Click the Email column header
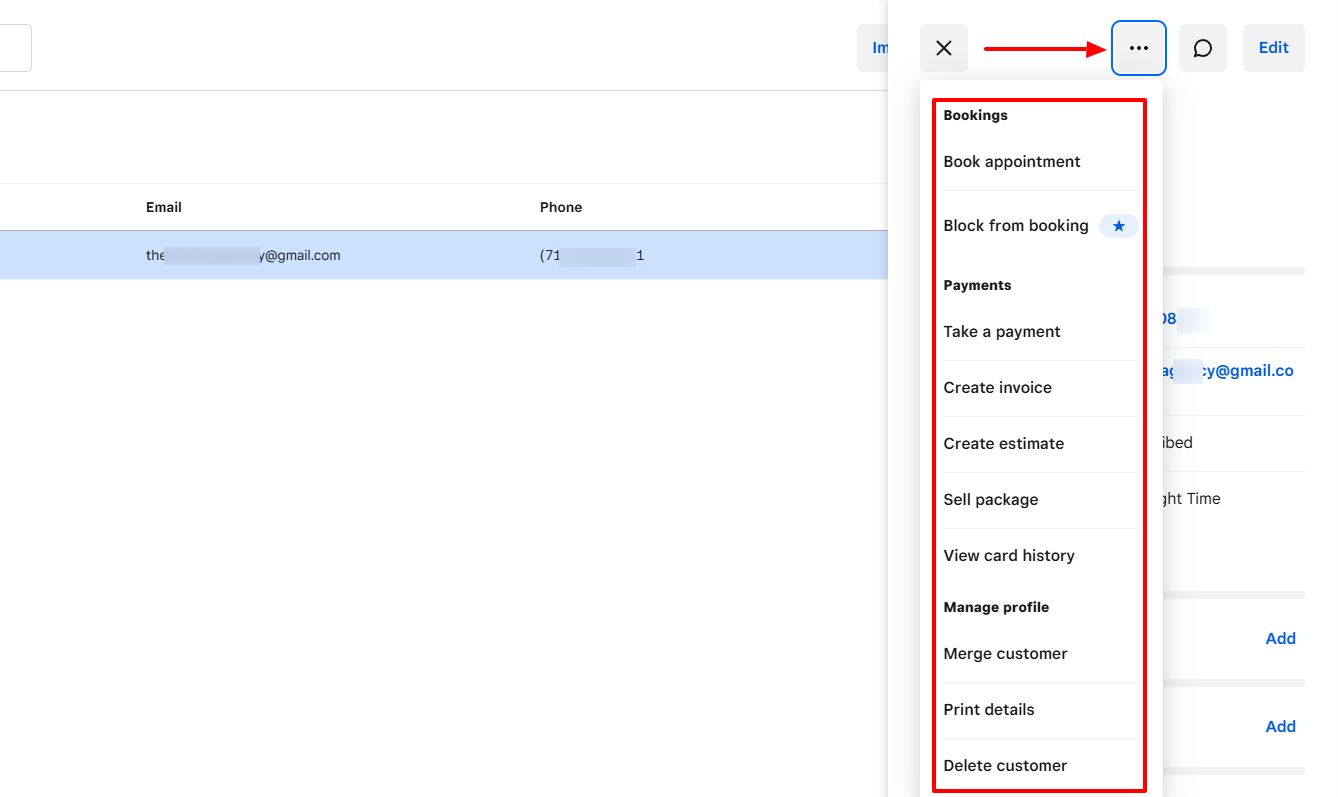This screenshot has height=797, width=1338. (163, 207)
